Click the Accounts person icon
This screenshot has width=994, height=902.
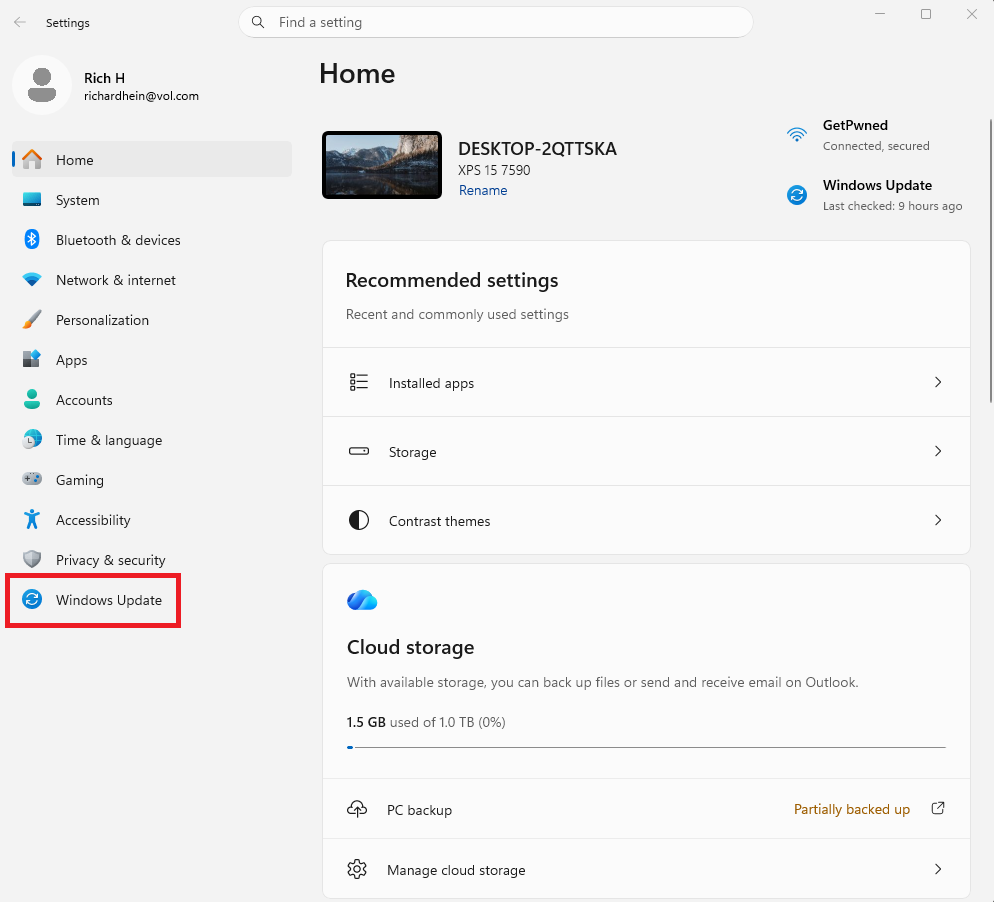click(x=32, y=399)
